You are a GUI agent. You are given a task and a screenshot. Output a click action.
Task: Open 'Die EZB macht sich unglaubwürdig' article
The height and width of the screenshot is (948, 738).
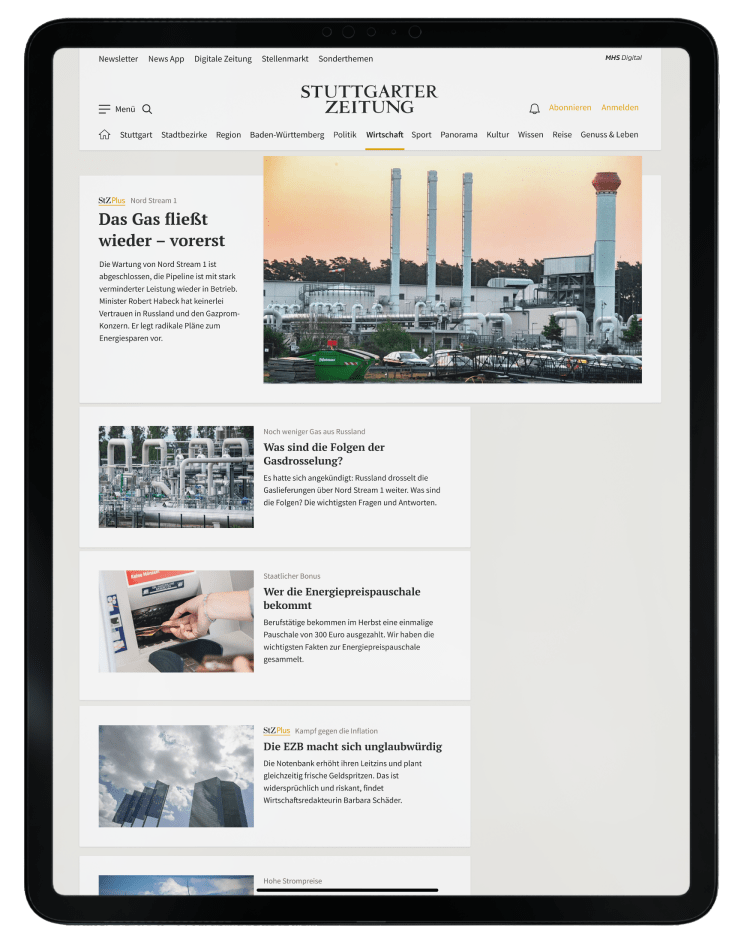352,747
